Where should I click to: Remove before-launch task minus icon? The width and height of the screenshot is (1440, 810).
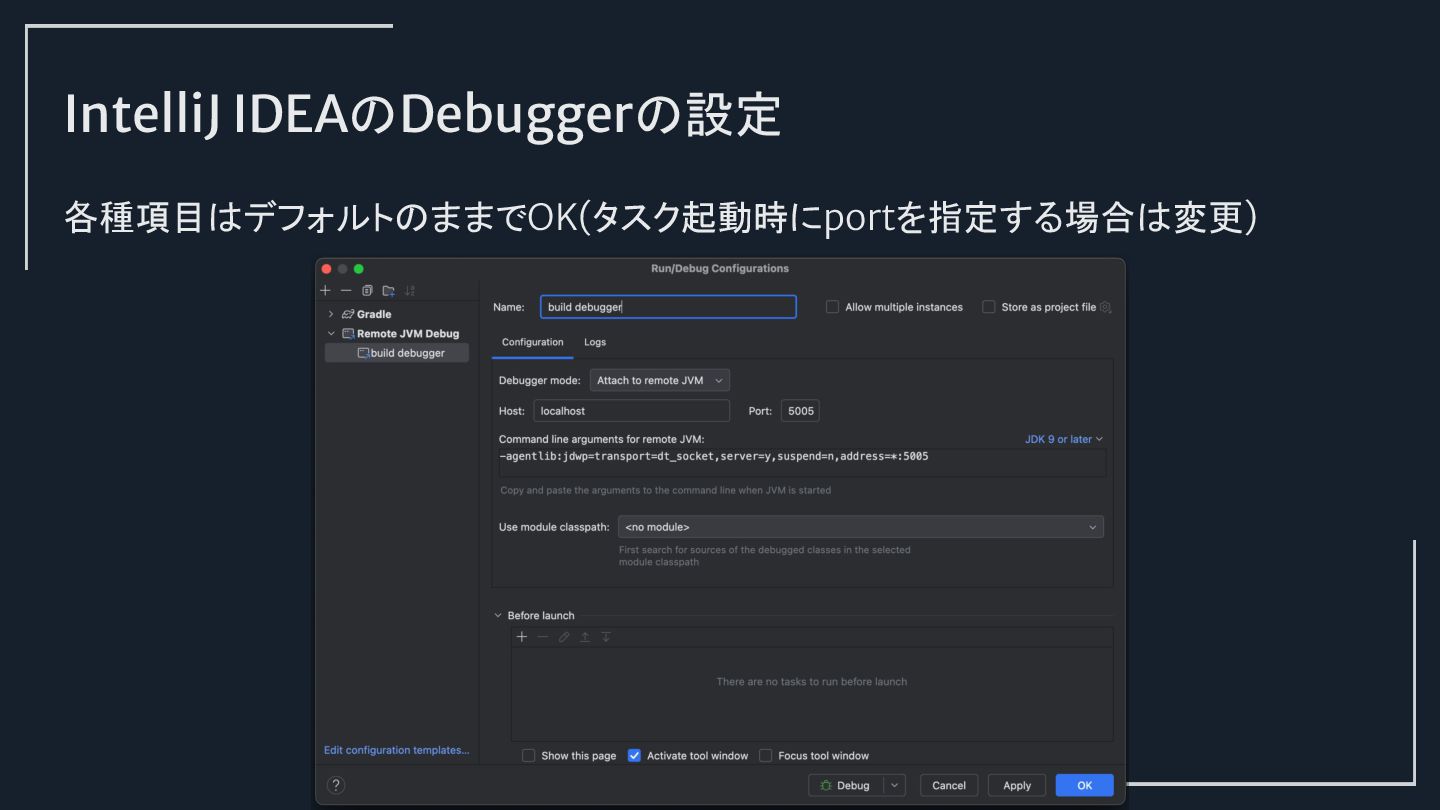coord(543,637)
